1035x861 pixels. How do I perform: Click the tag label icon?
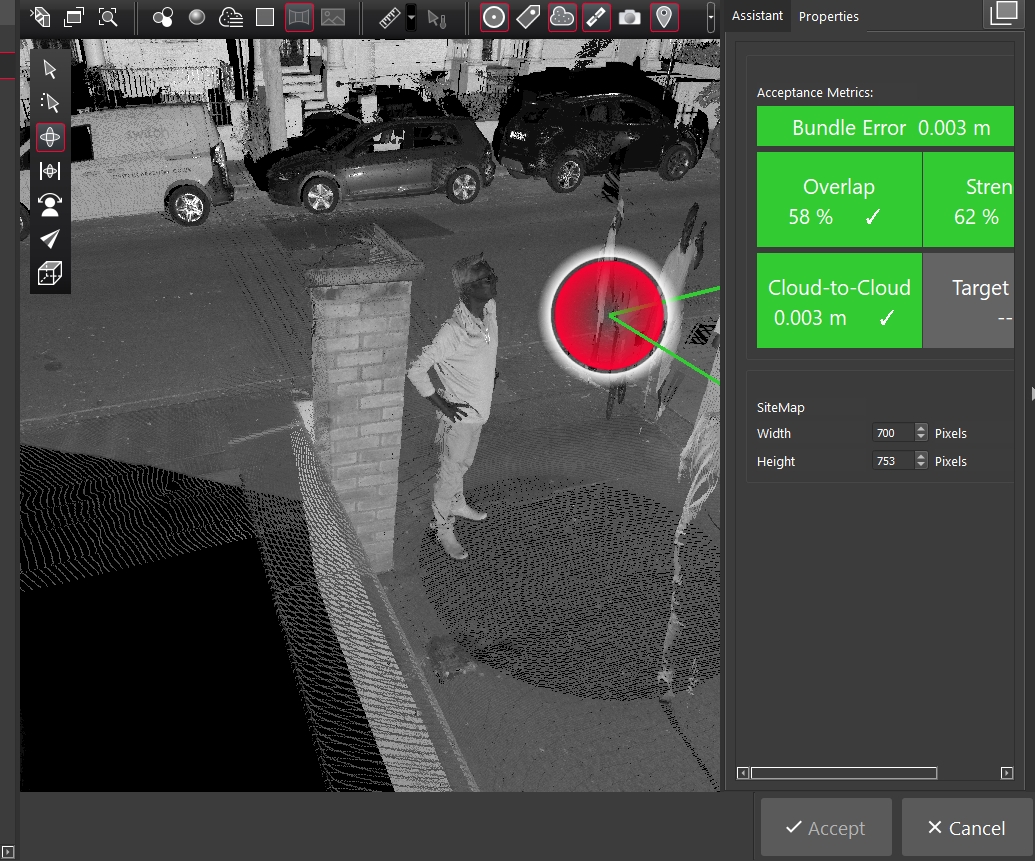click(x=528, y=17)
